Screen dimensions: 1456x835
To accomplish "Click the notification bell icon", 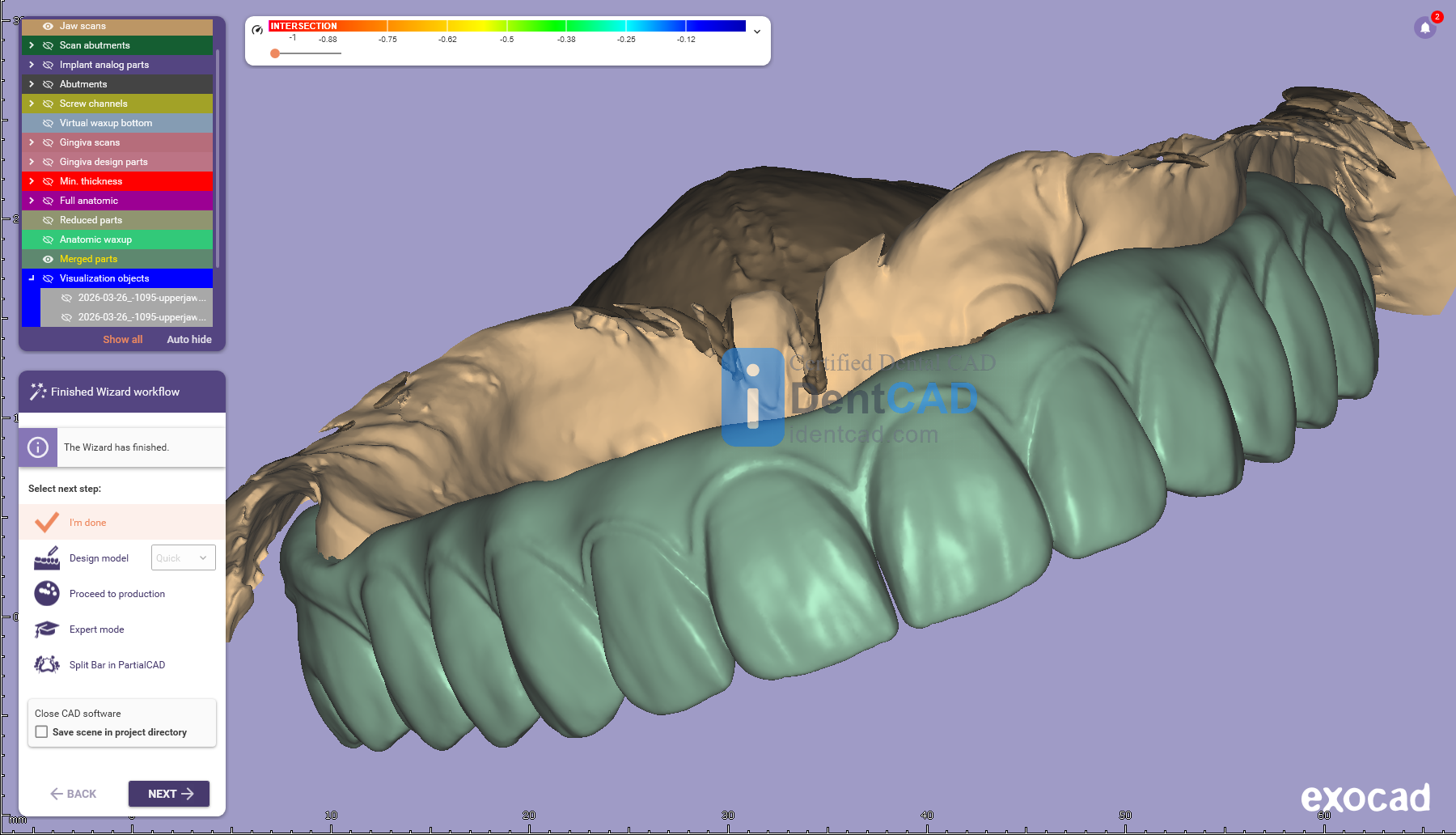I will (1425, 28).
